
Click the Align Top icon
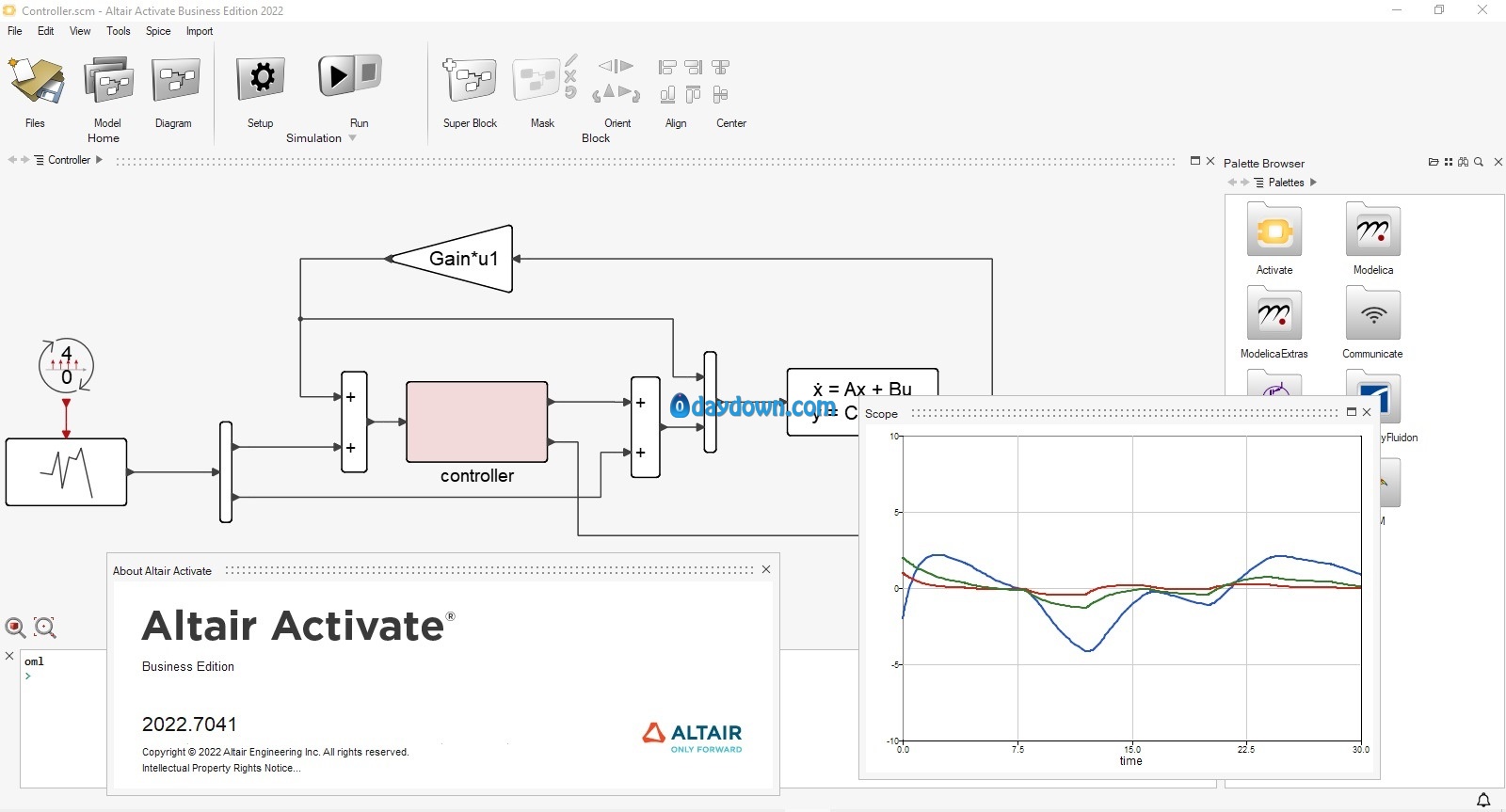(x=694, y=95)
